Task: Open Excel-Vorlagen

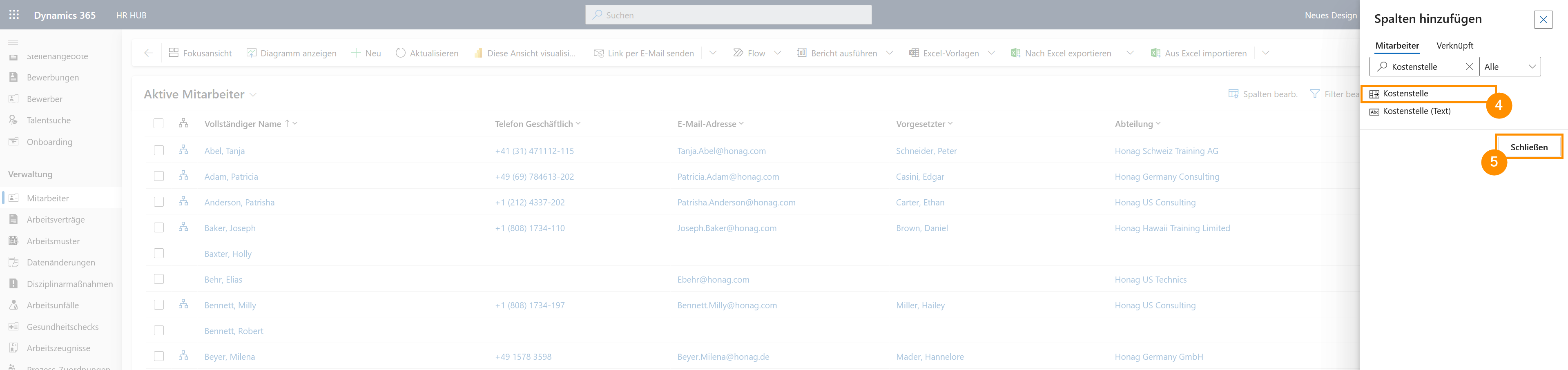Action: (944, 53)
